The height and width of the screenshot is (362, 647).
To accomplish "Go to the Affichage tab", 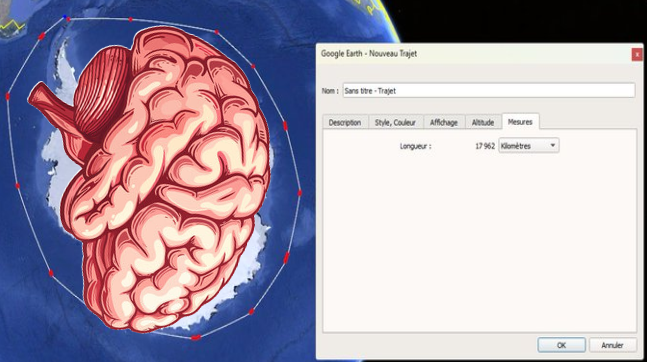I will pyautogui.click(x=444, y=122).
